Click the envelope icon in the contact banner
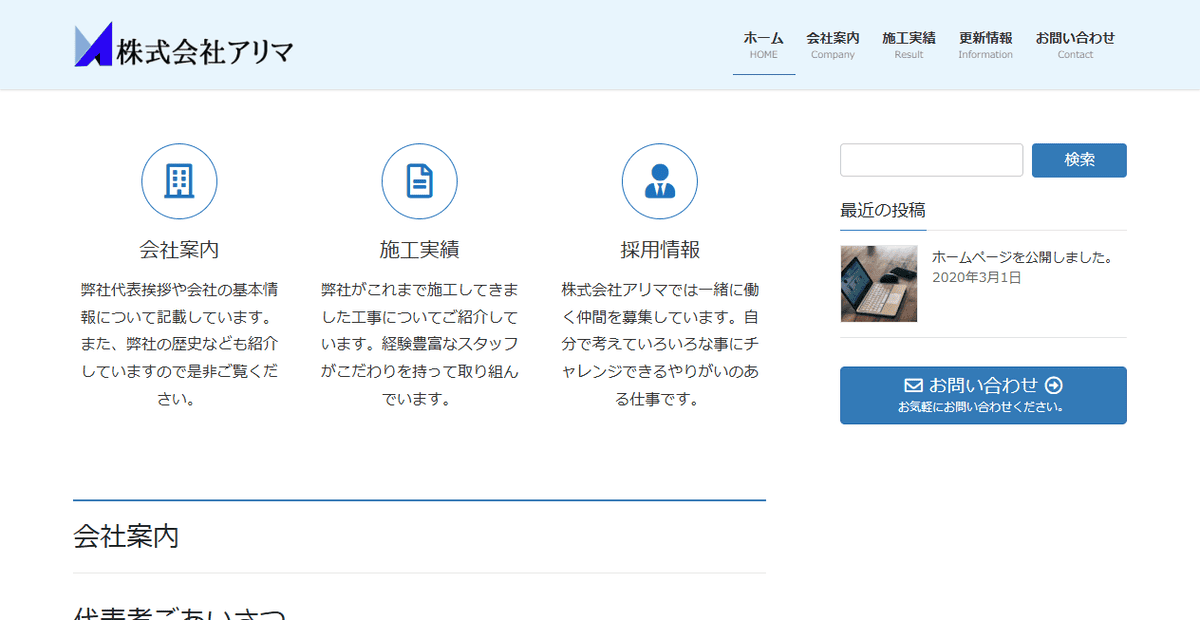This screenshot has height=620, width=1200. [914, 385]
